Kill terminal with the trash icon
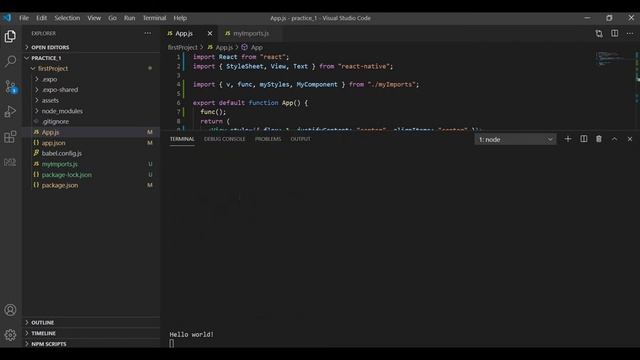Viewport: 640px width, 360px height. click(x=599, y=139)
